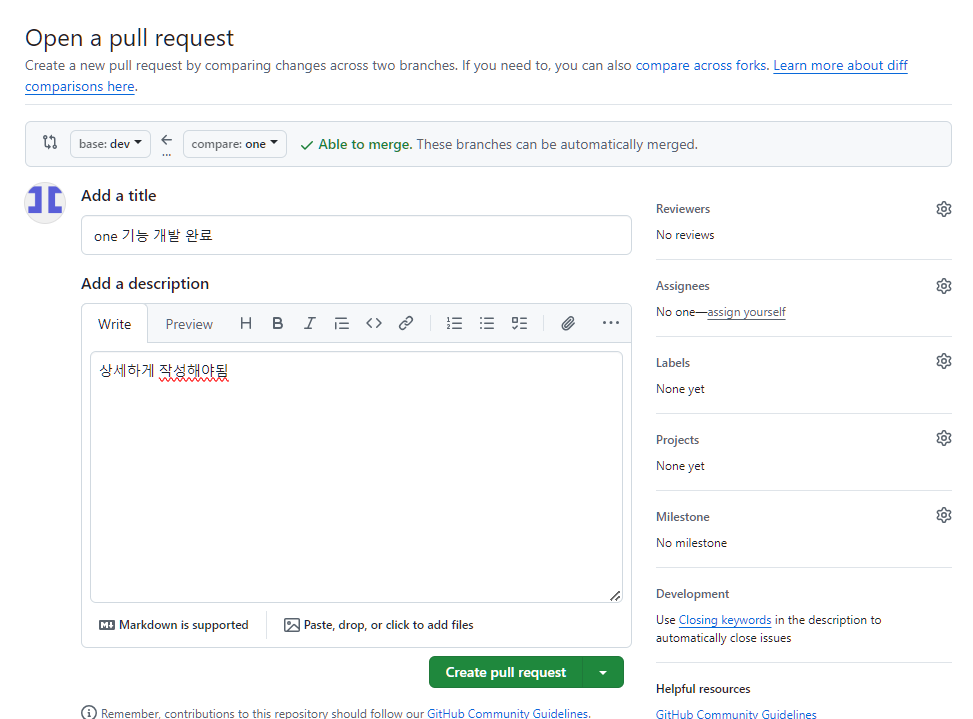The width and height of the screenshot is (973, 719).
Task: Open the compare: one branch dropdown
Action: (235, 144)
